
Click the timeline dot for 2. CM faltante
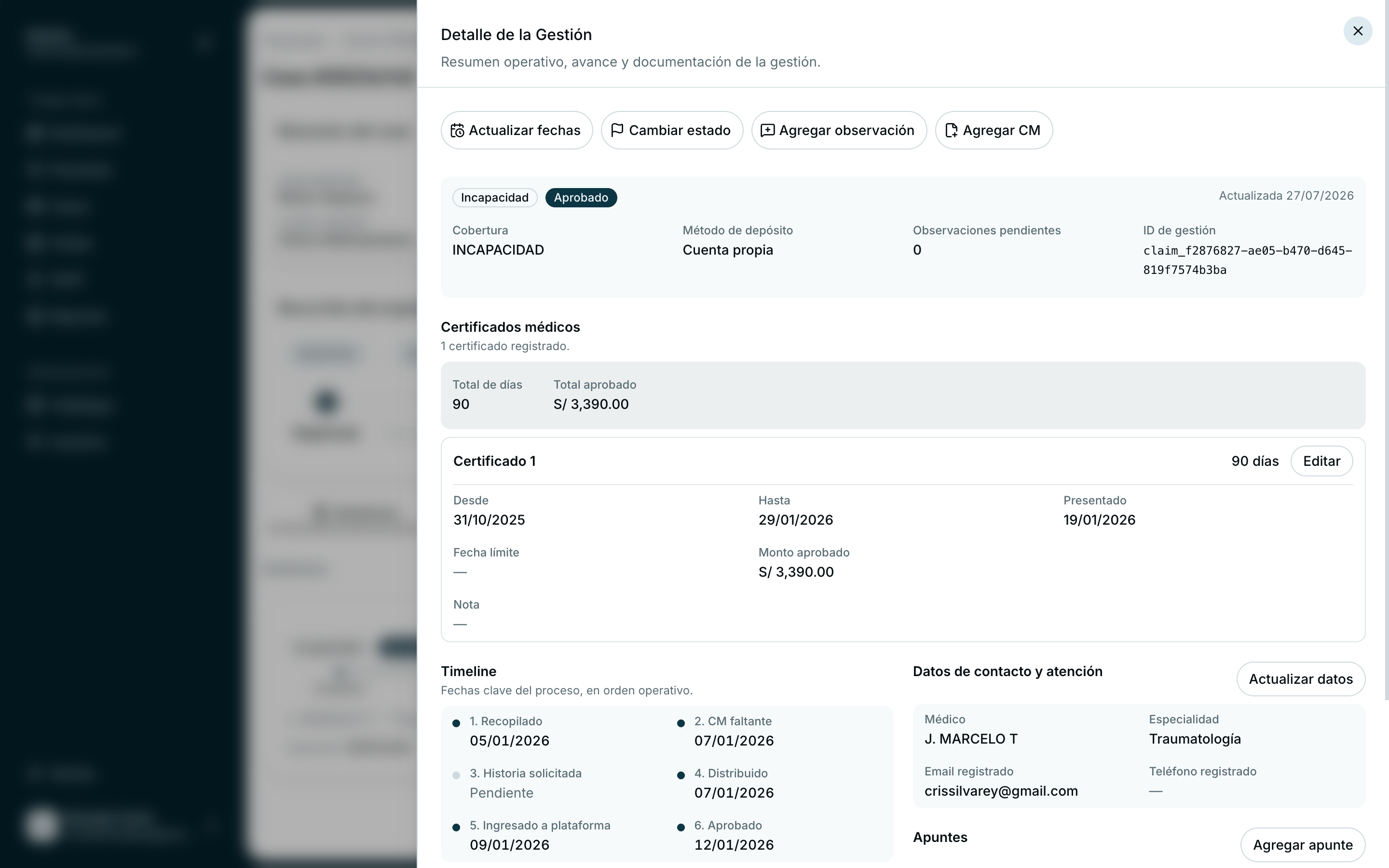click(x=681, y=723)
